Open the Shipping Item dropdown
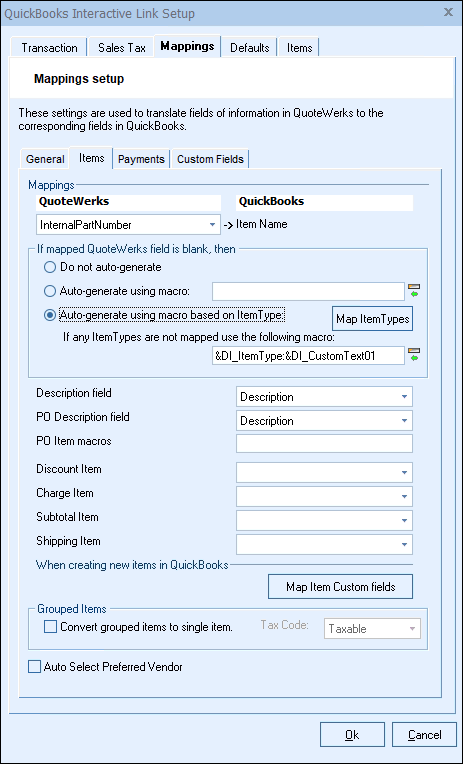 click(x=325, y=544)
